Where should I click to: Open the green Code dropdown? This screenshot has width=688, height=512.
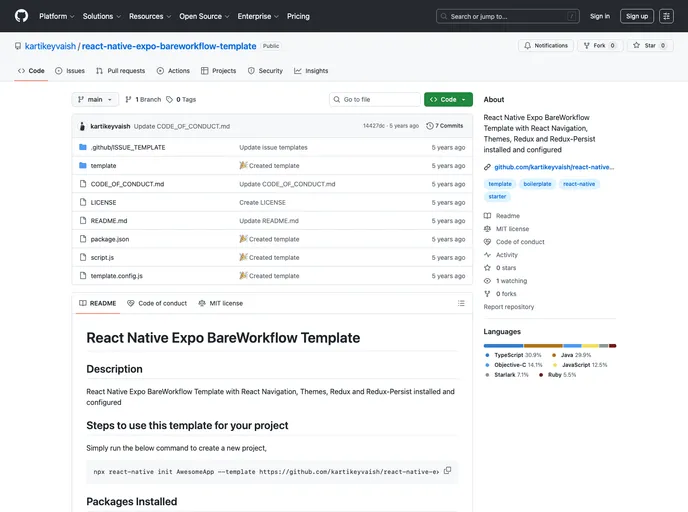447,100
